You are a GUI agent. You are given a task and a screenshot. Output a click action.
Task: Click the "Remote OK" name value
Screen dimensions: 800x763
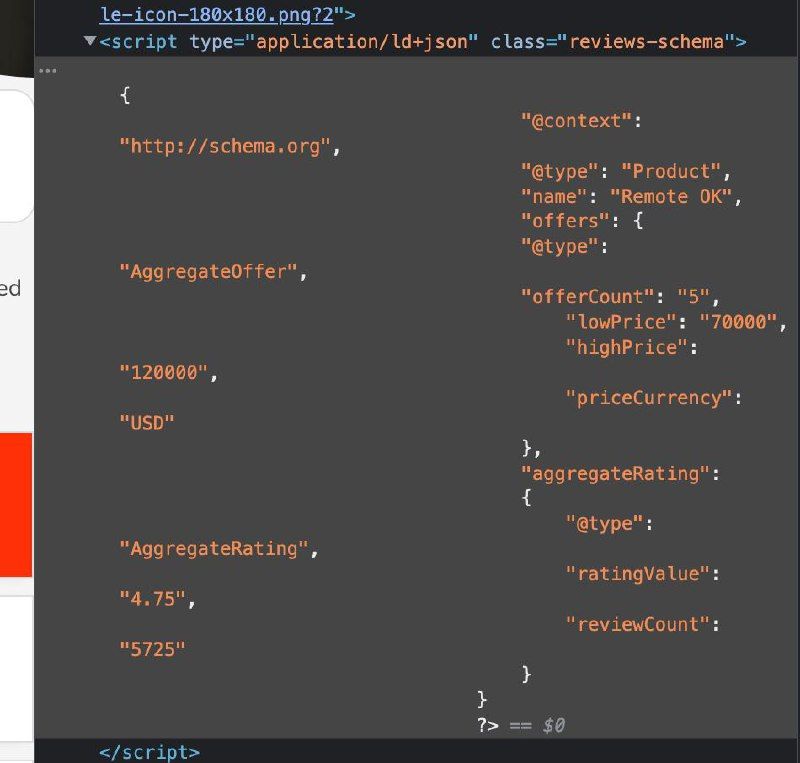click(x=671, y=196)
